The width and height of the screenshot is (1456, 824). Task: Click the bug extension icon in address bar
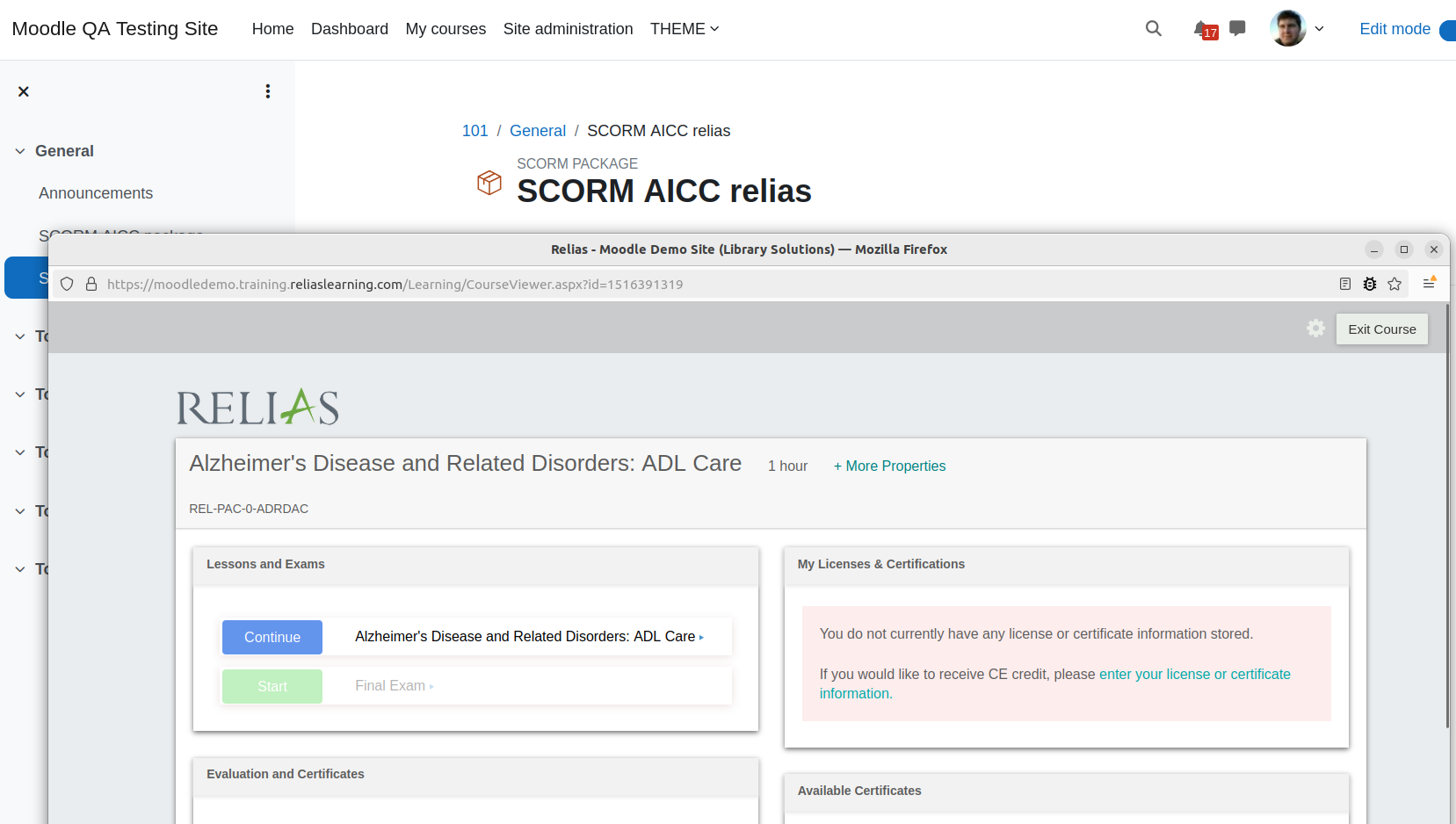1370,284
